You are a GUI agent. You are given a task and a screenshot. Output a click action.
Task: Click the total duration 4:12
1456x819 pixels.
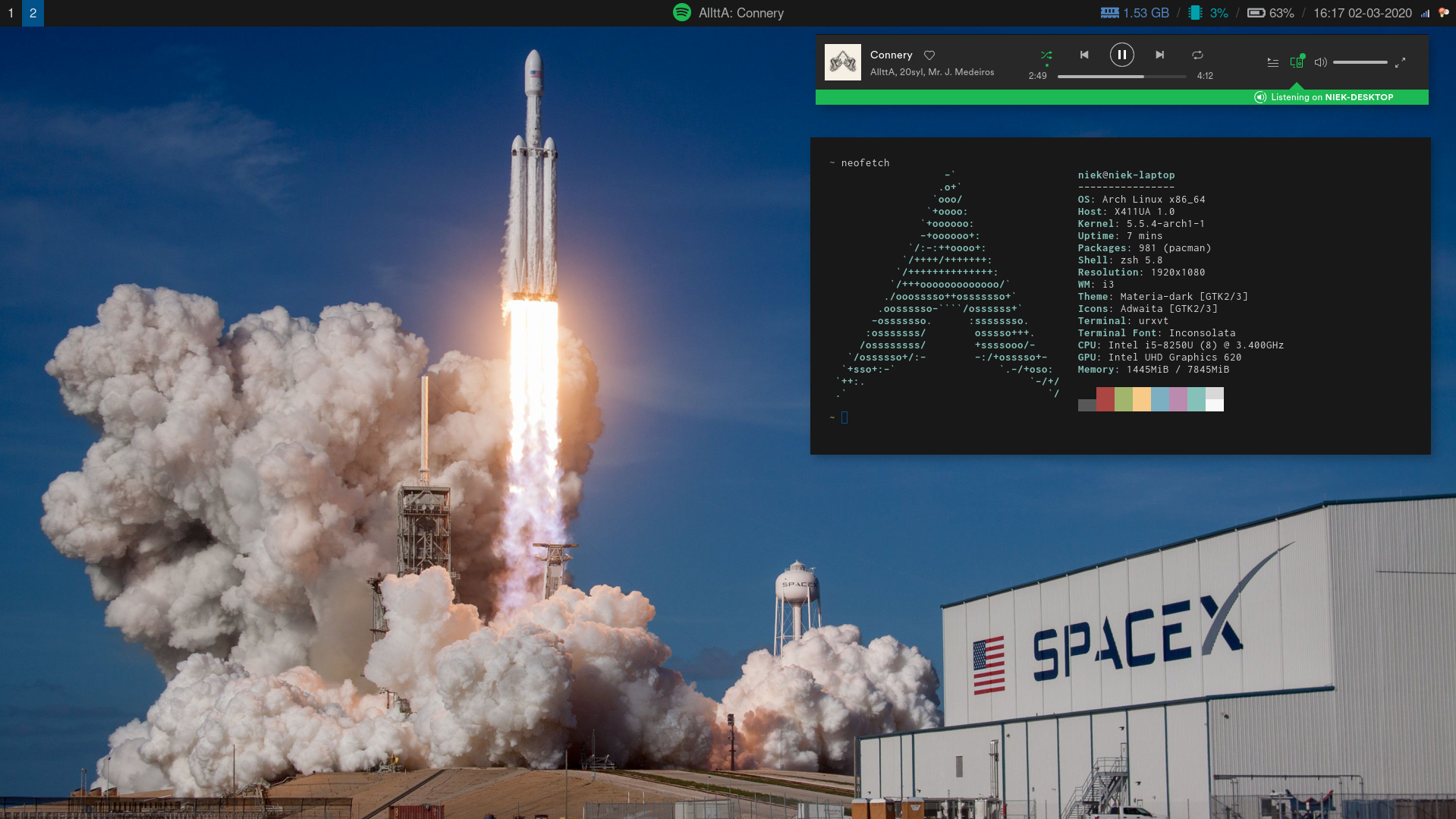click(1205, 76)
